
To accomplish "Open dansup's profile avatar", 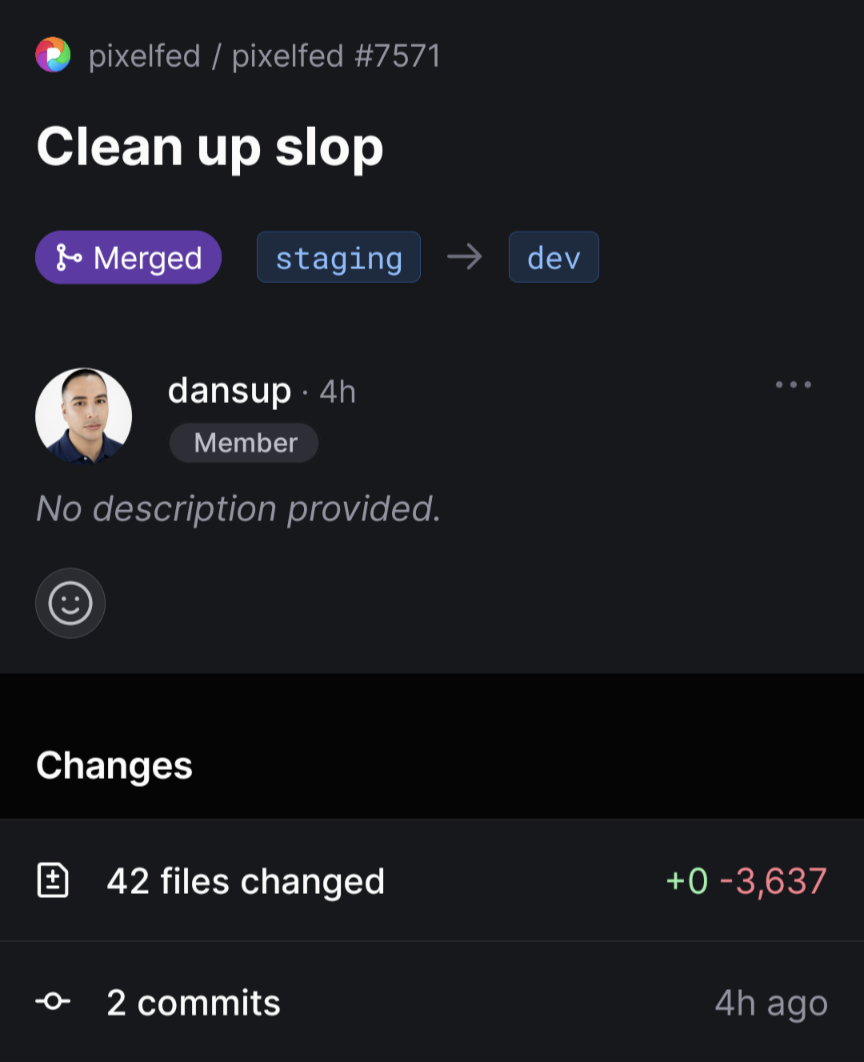I will [x=83, y=416].
